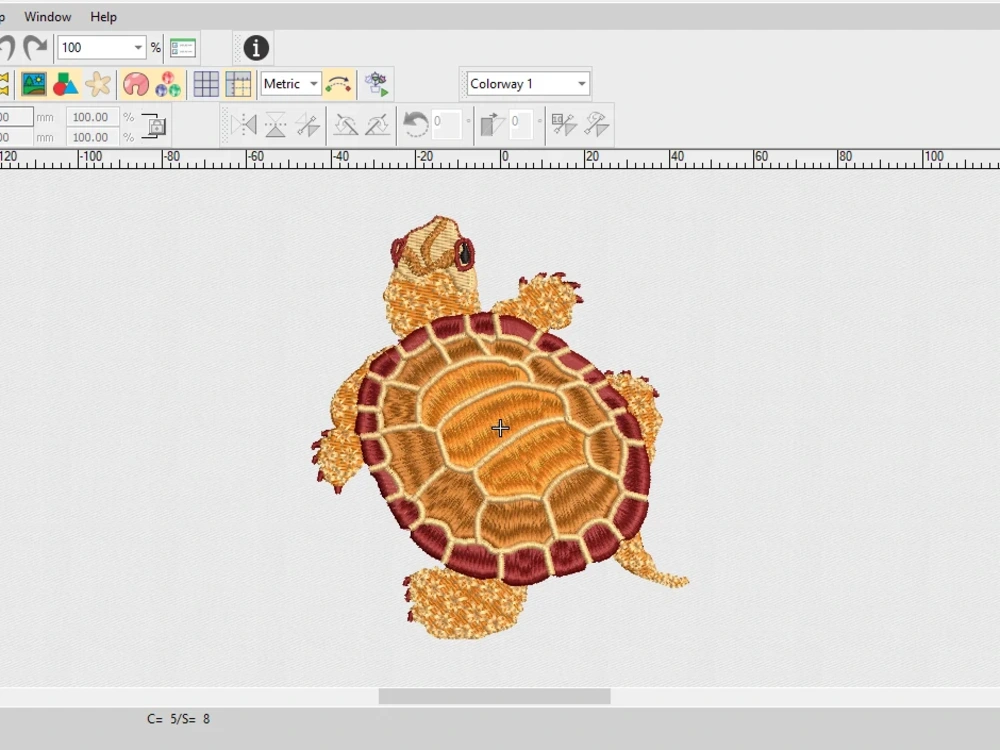Toggle the grid display
This screenshot has width=1000, height=750.
pyautogui.click(x=205, y=84)
